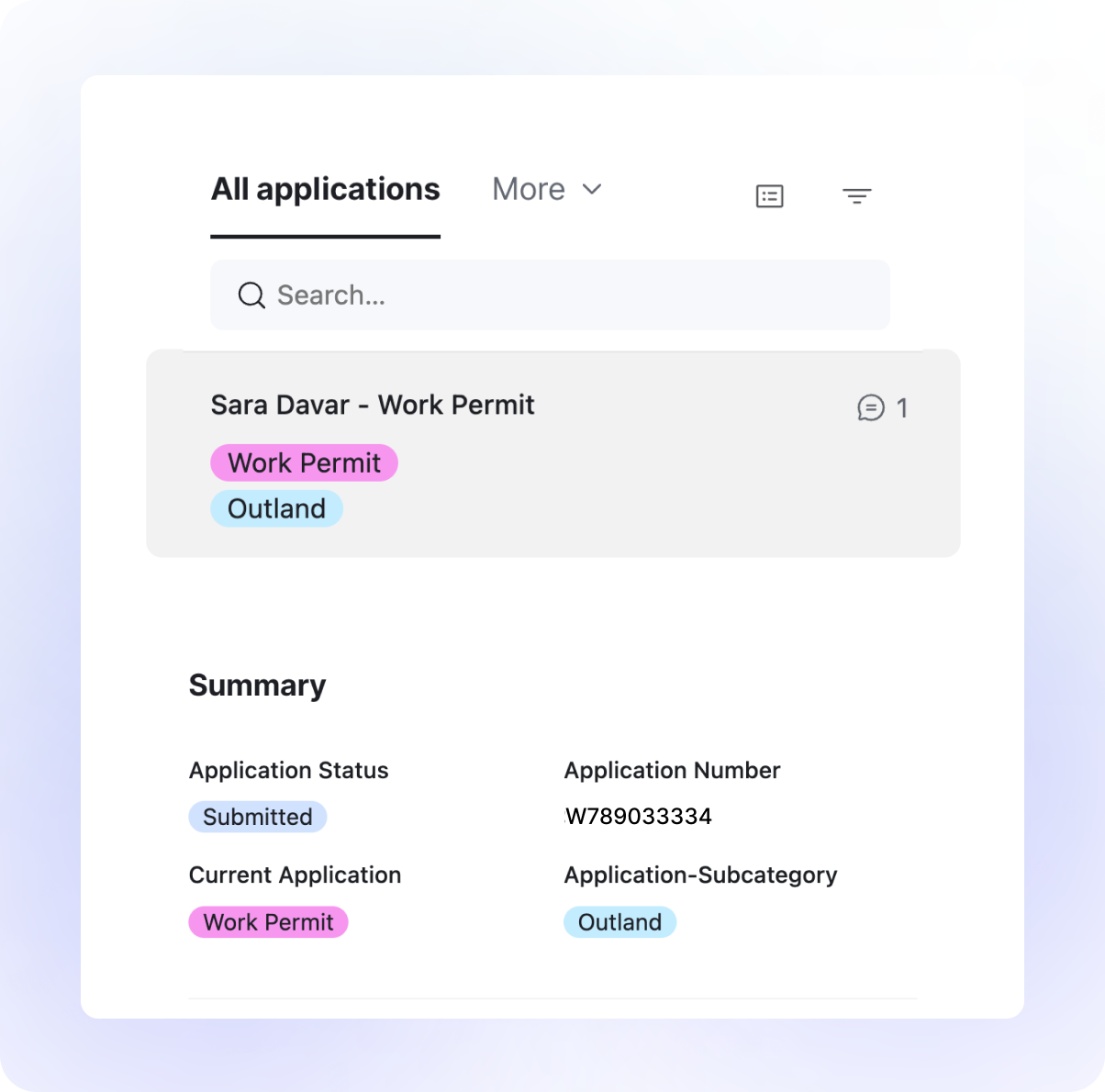The height and width of the screenshot is (1092, 1105).
Task: Click application number W789033334
Action: (x=639, y=817)
